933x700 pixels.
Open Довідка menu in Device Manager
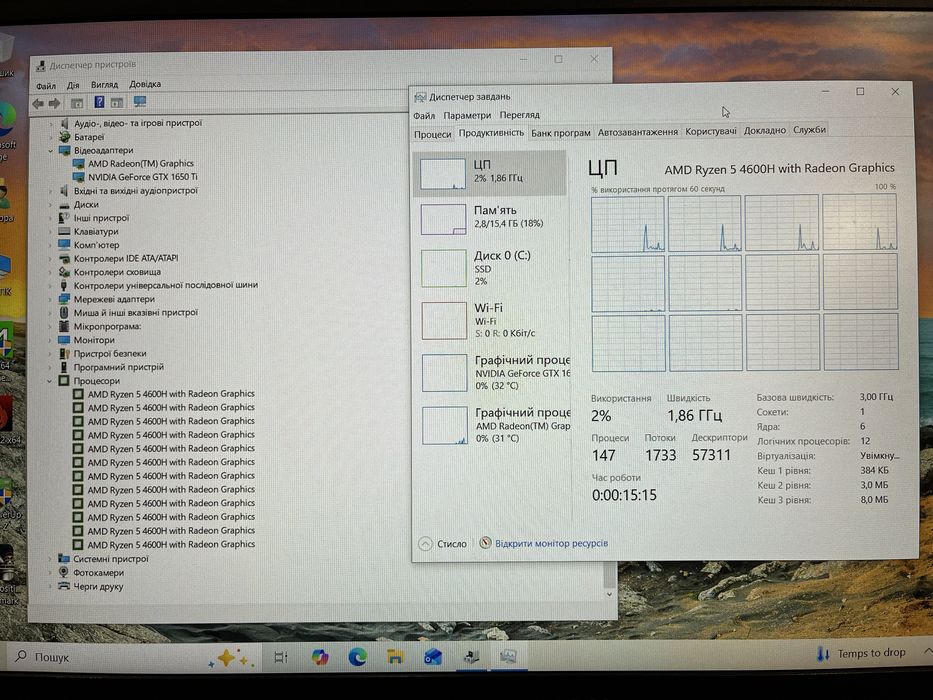pyautogui.click(x=145, y=84)
